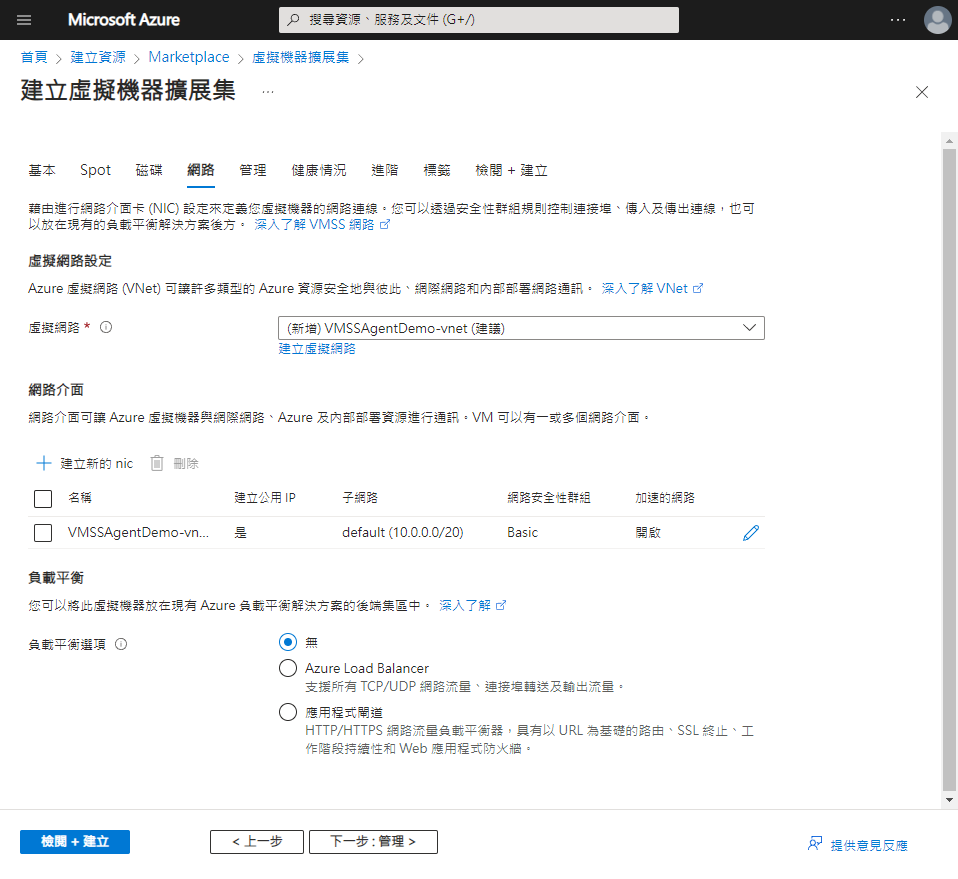Switch to the 管理 tab
Viewport: 958px width, 879px height.
click(x=253, y=170)
